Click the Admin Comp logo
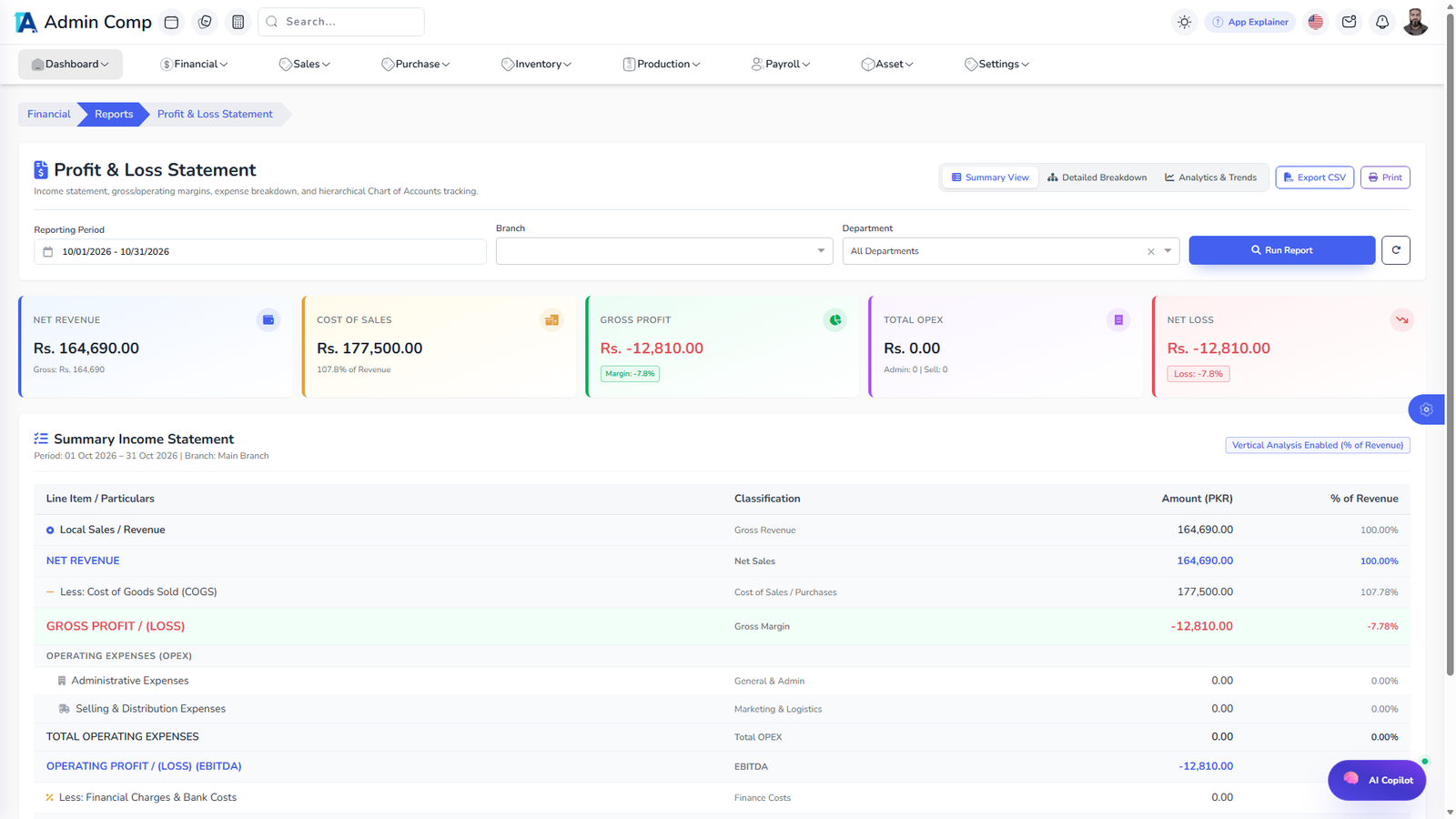The image size is (1456, 819). pos(84,22)
